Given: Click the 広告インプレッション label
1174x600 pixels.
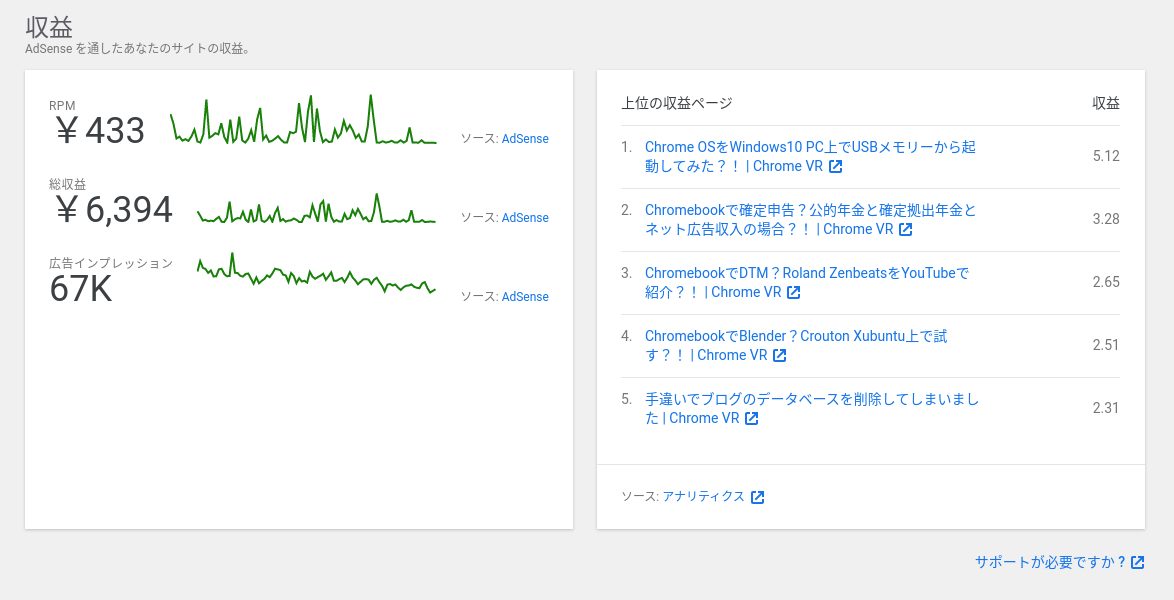Looking at the screenshot, I should click(x=111, y=263).
